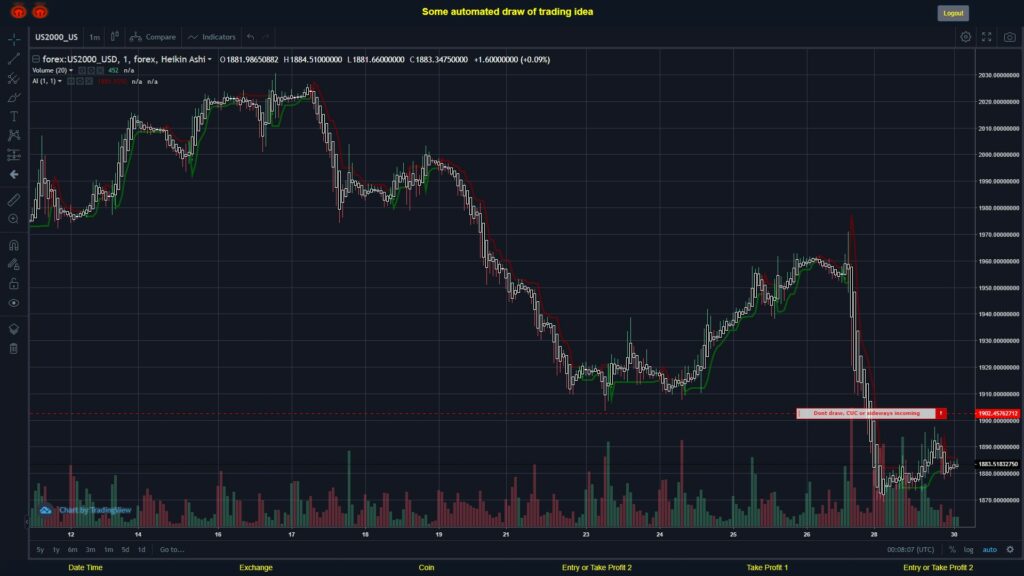Image resolution: width=1024 pixels, height=576 pixels.
Task: Open the pitchfork drawing tools
Action: (x=14, y=78)
